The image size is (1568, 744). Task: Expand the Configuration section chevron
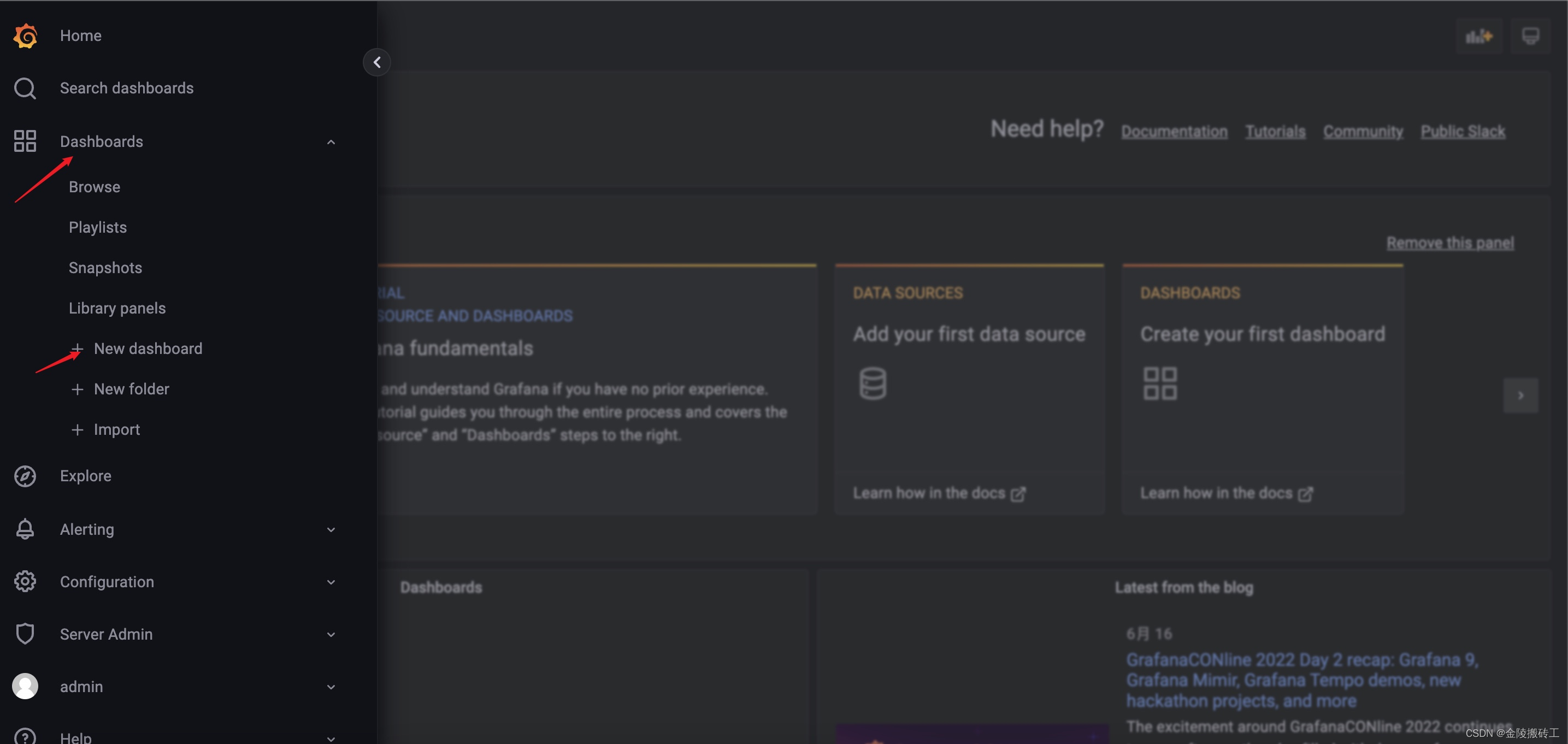coord(331,582)
